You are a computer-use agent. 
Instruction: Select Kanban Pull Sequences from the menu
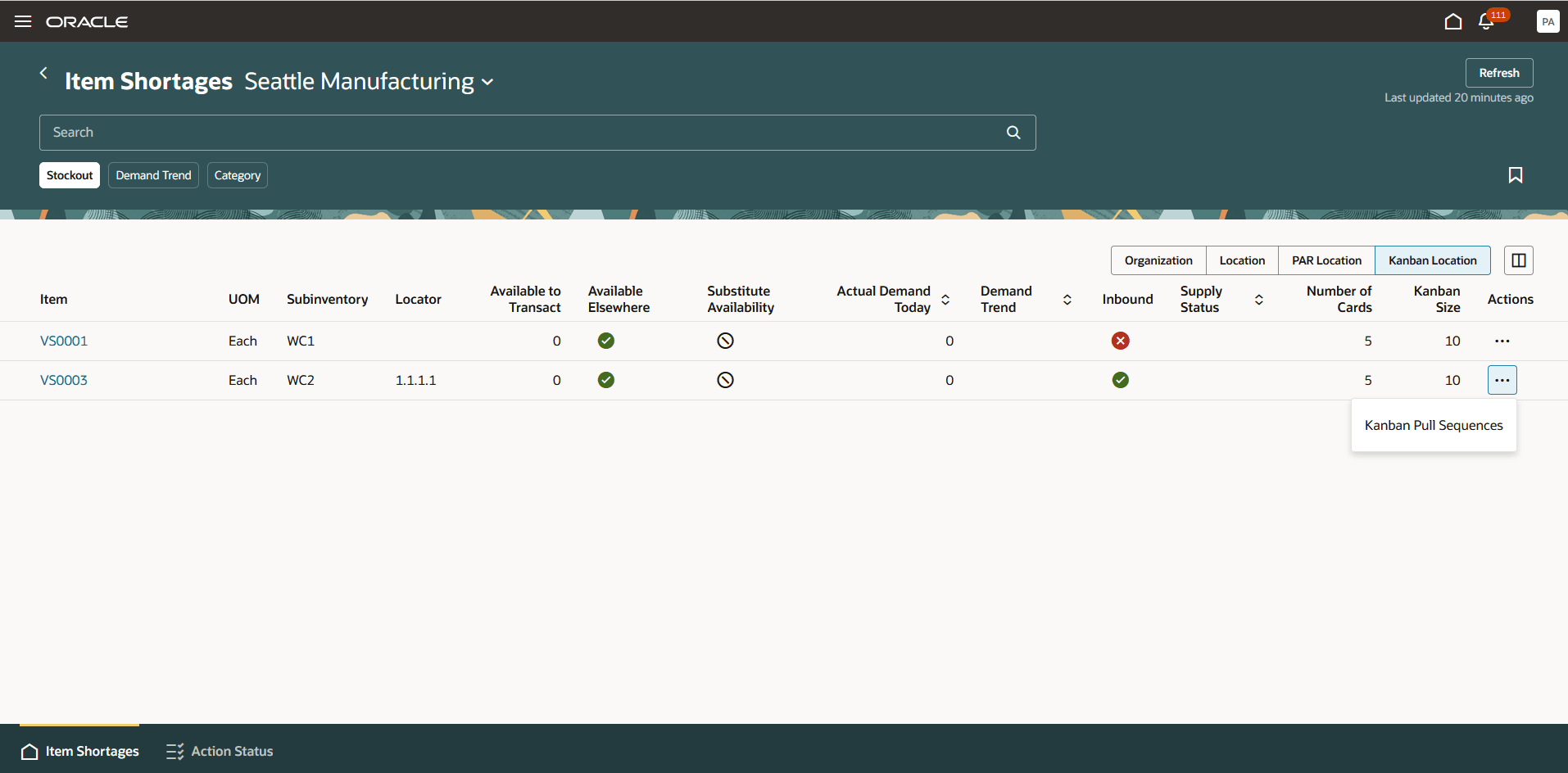coord(1433,425)
